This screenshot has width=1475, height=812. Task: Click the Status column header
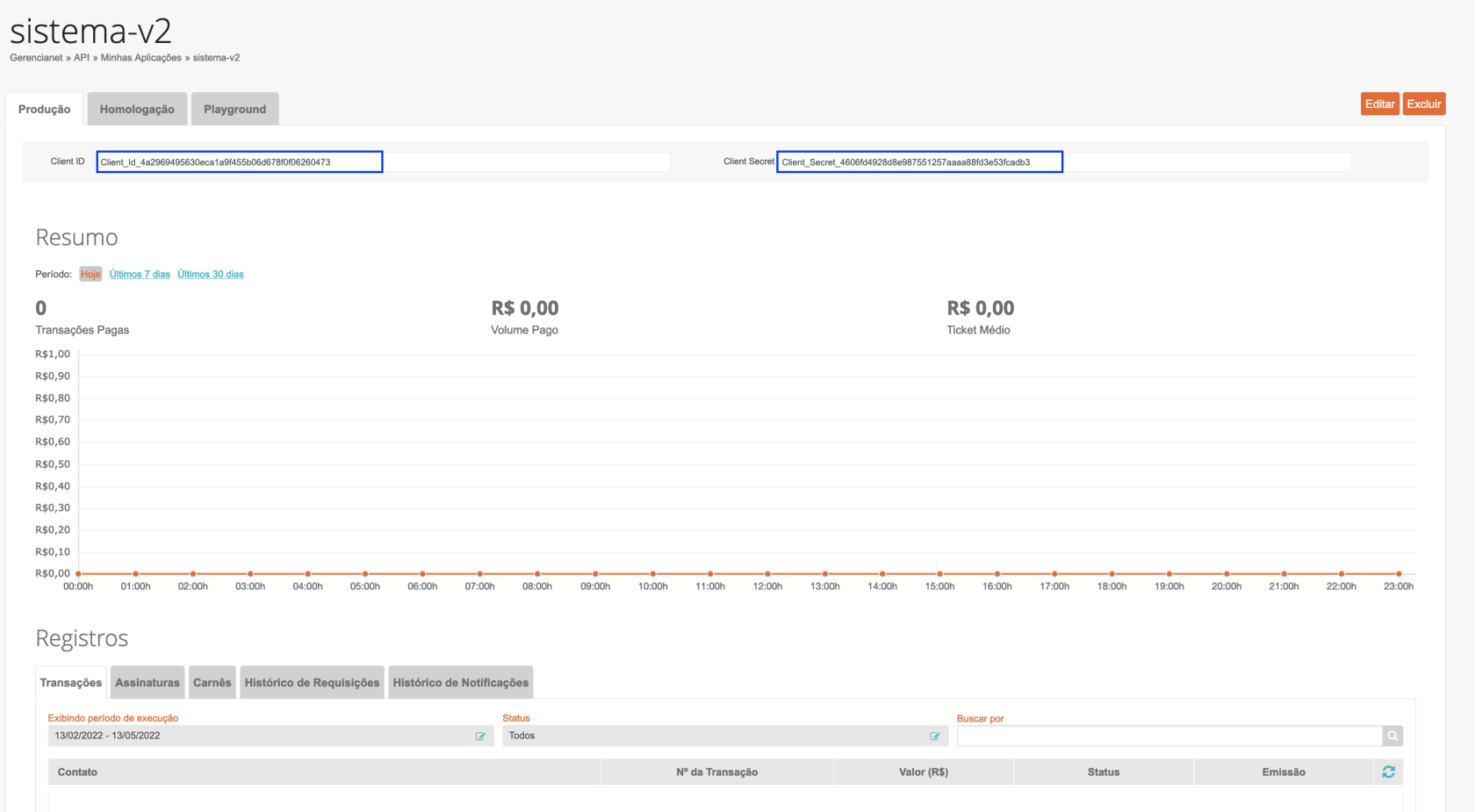(x=1104, y=772)
